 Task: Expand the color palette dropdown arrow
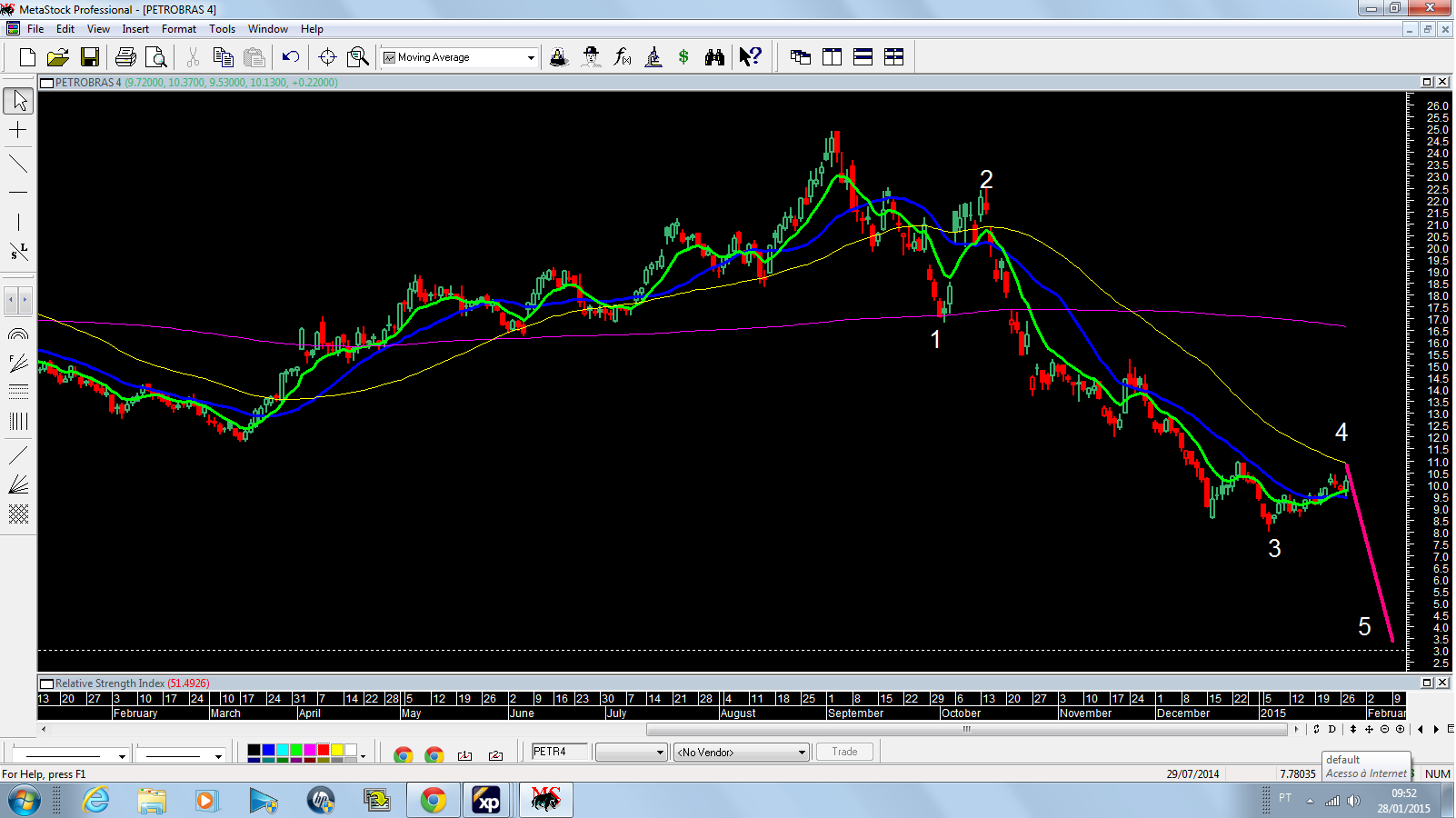[x=364, y=756]
